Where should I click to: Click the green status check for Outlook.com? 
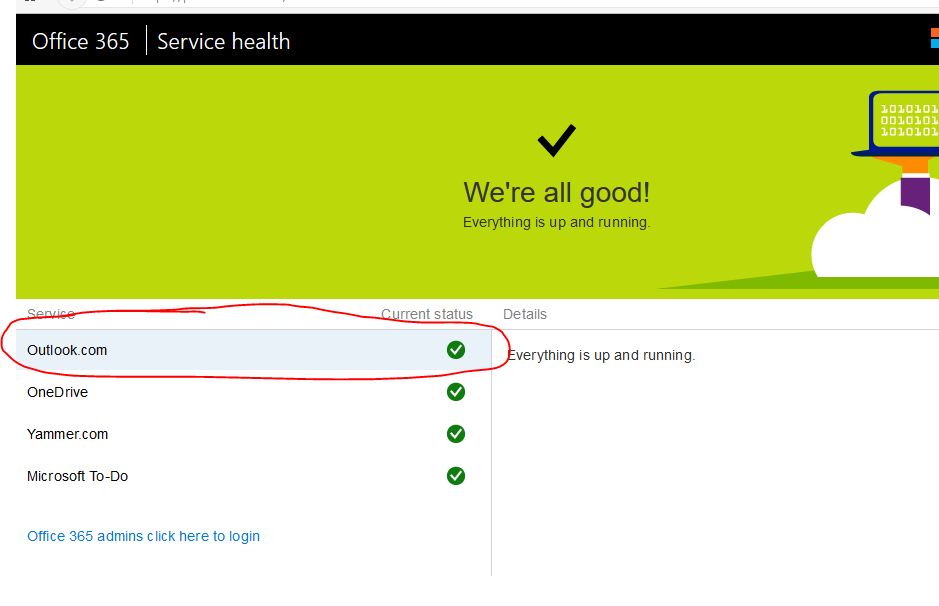coord(456,350)
